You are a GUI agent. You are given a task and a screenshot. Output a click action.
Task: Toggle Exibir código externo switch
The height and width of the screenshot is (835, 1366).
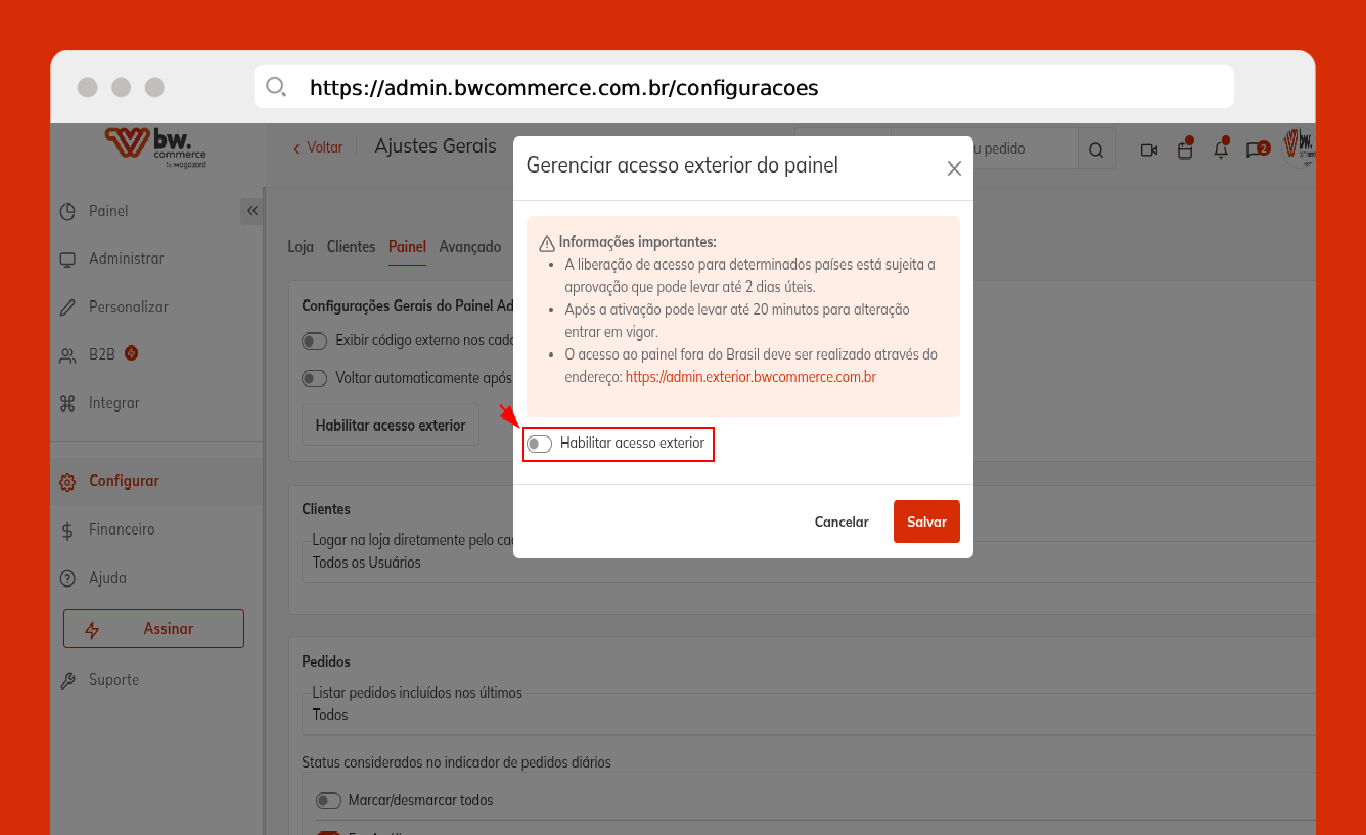click(315, 341)
